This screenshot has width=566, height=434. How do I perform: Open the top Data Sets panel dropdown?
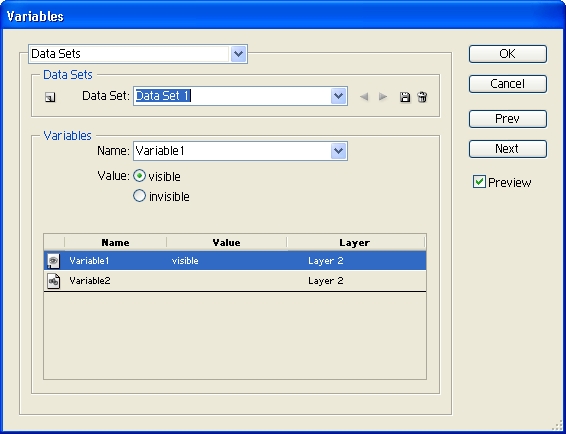(238, 54)
